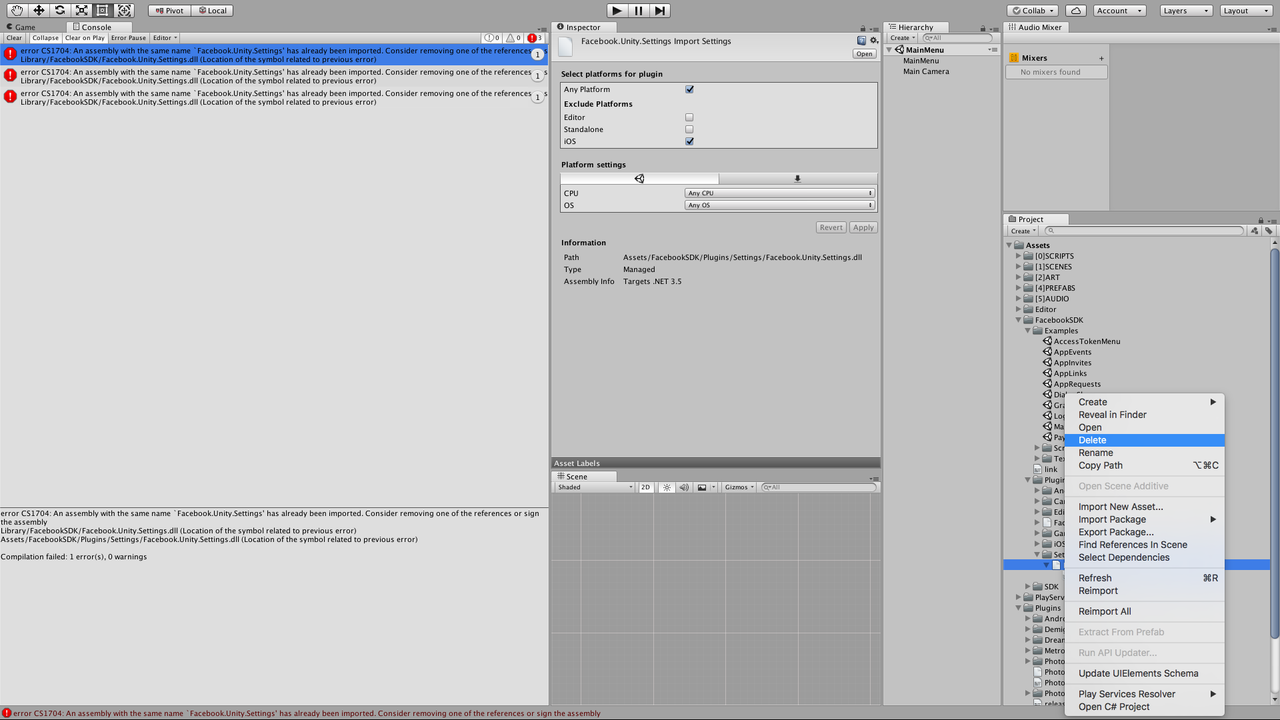Viewport: 1280px width, 720px height.
Task: Enable the iOS platform checkbox for the plugin
Action: click(x=689, y=141)
